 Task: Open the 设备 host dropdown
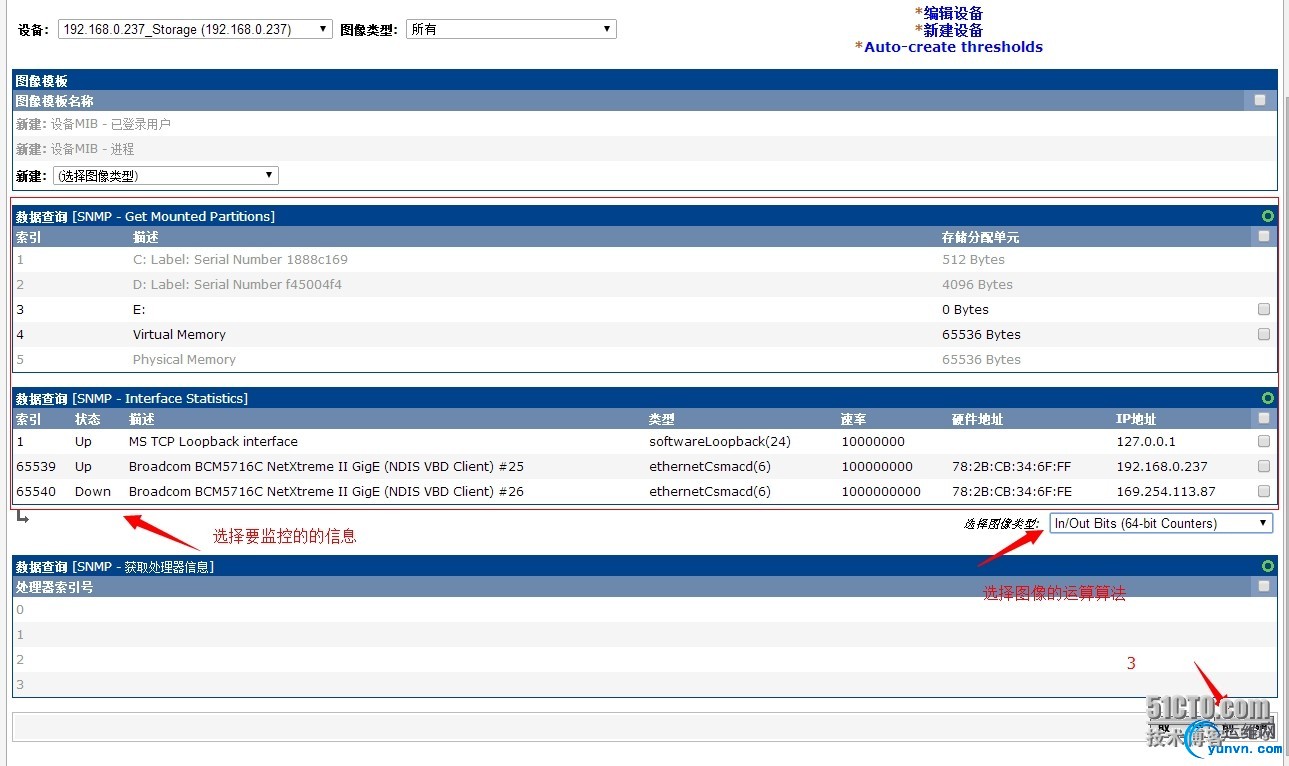click(195, 29)
